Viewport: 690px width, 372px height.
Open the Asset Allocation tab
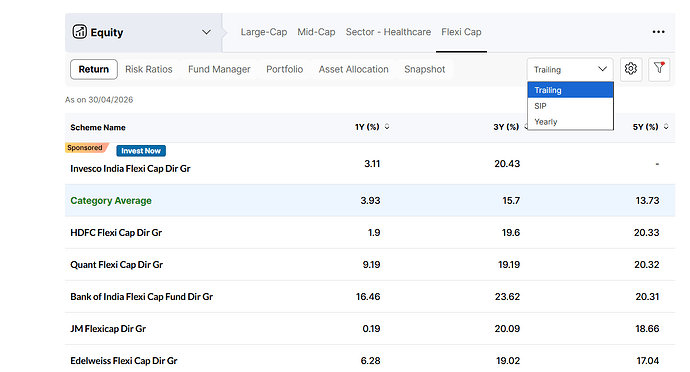(x=353, y=69)
